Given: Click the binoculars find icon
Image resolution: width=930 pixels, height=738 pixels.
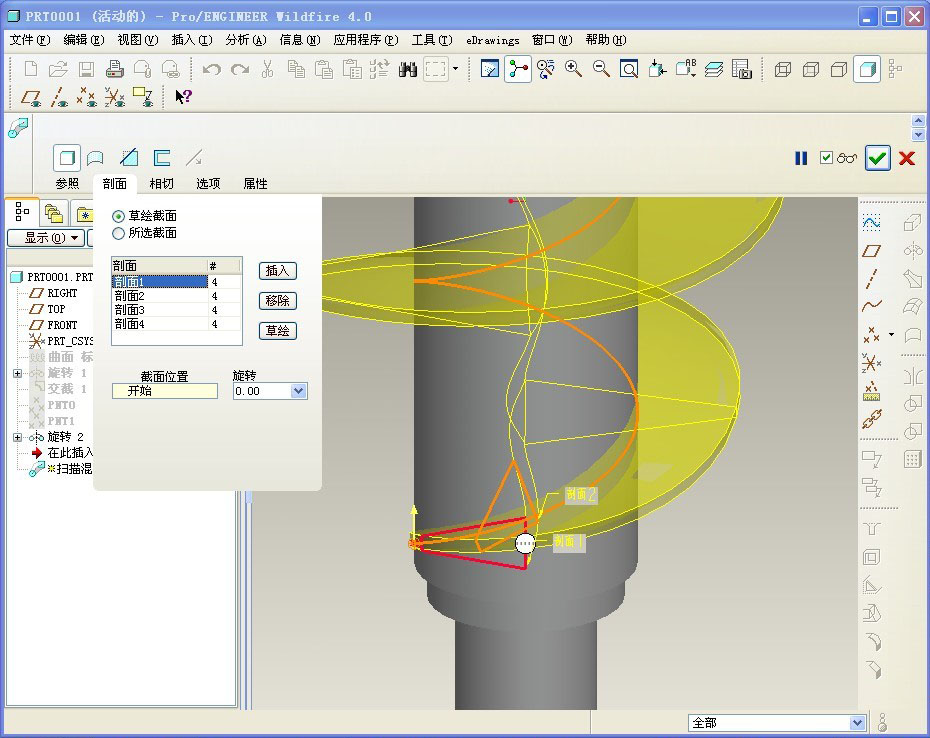Looking at the screenshot, I should (407, 69).
